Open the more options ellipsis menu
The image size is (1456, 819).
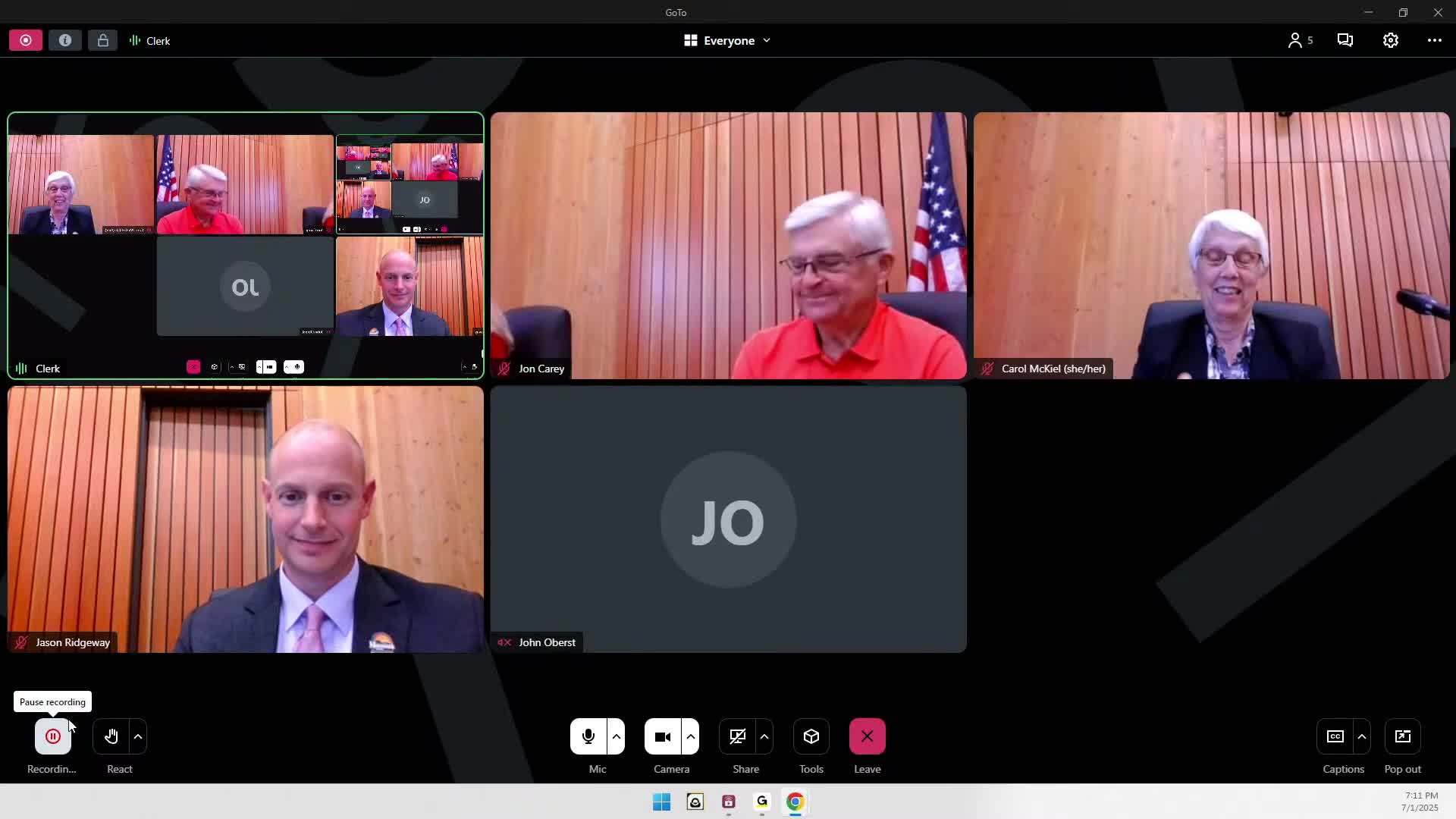click(x=1434, y=40)
